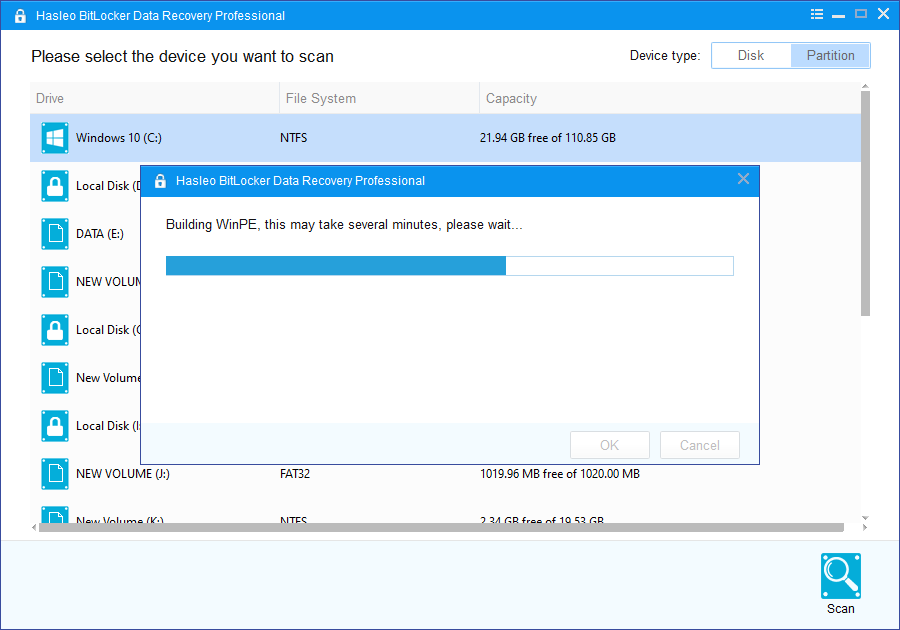Click the OK button in the dialog
Viewport: 900px width, 630px height.
tap(610, 445)
